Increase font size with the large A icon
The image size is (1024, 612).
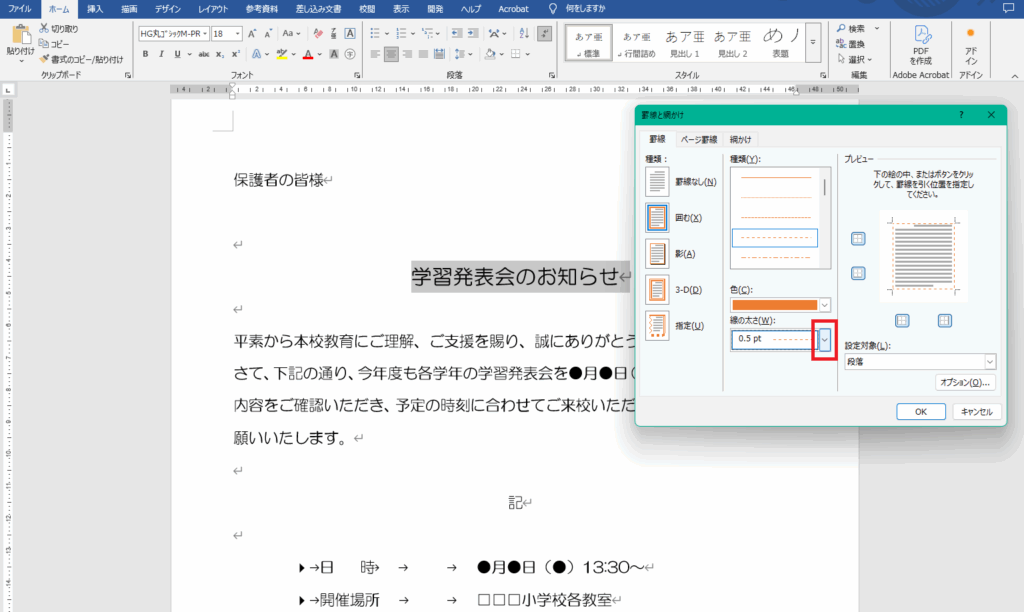[252, 33]
